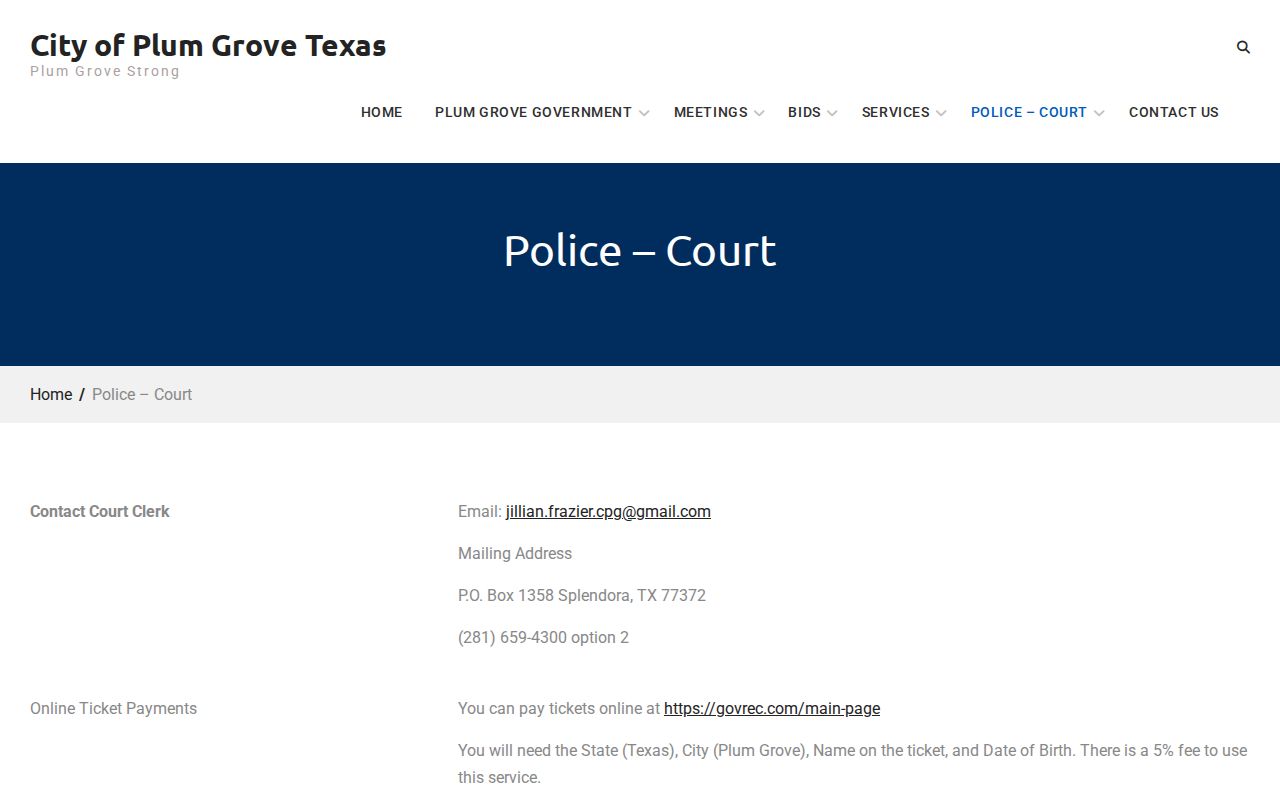
Task: Go to the Home menu item
Action: pos(382,112)
